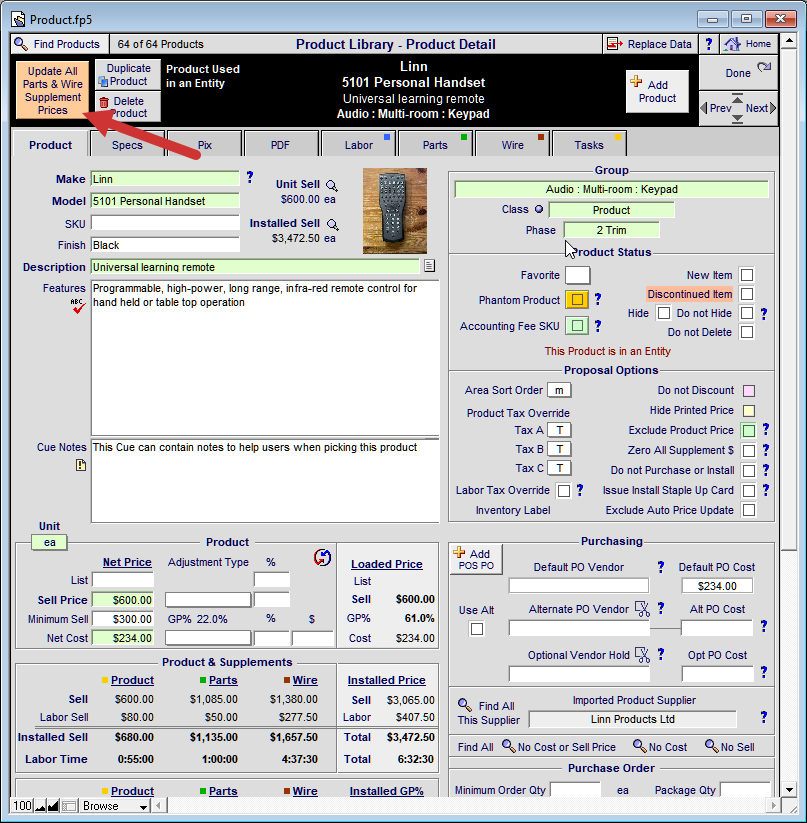Click Add Product plus button
The height and width of the screenshot is (823, 807).
click(657, 91)
